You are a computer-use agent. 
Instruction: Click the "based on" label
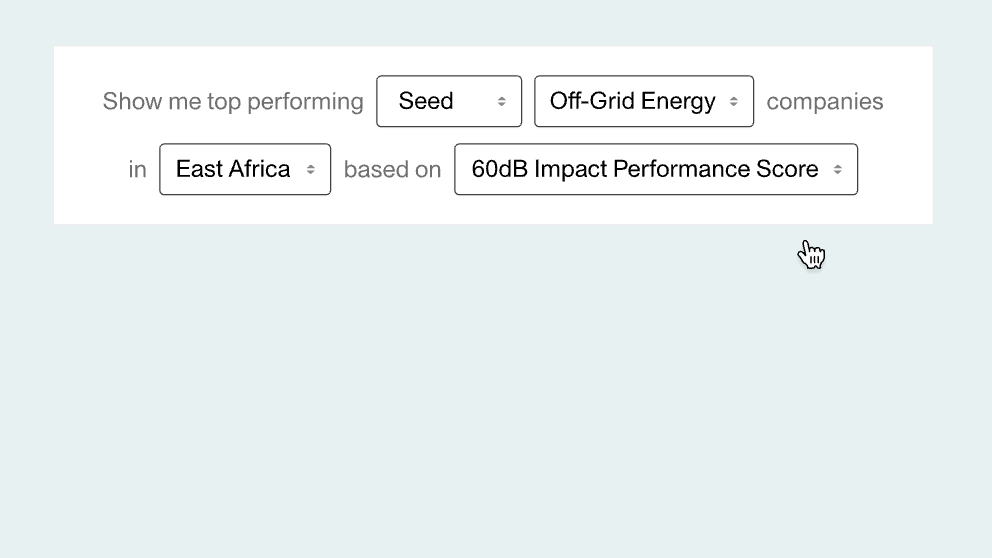pos(392,170)
